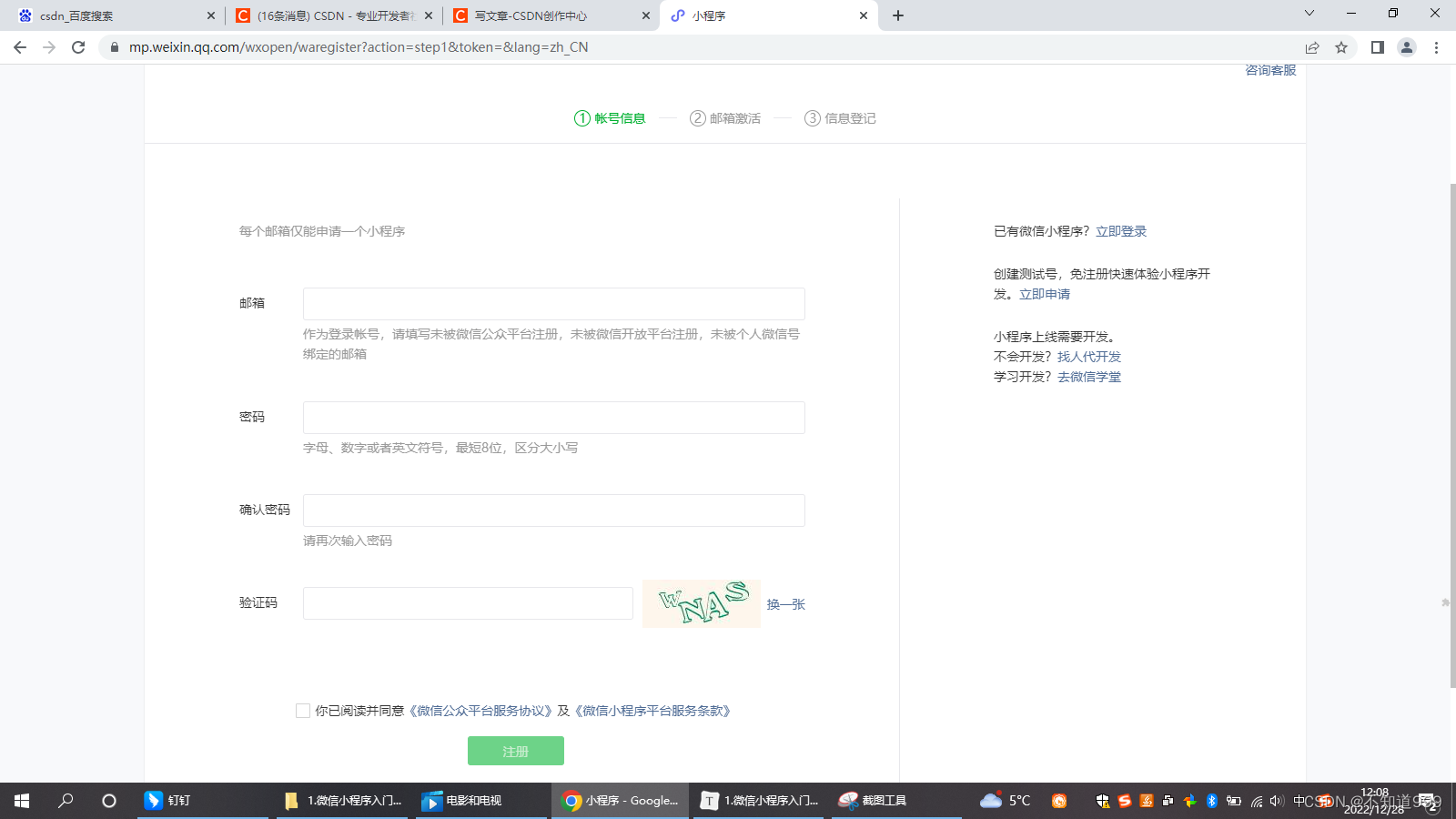Viewport: 1456px width, 819px height.
Task: Open battery status tray icon
Action: coord(1234,801)
